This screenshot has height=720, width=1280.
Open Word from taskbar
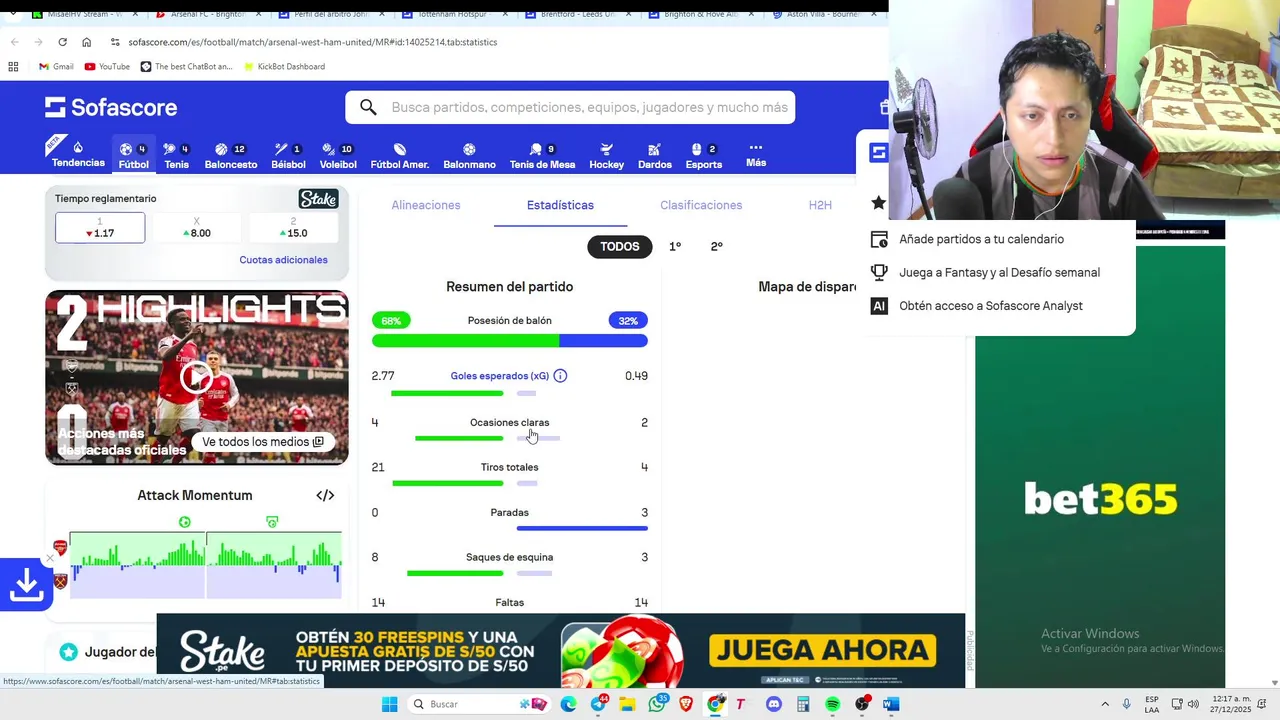pyautogui.click(x=891, y=704)
